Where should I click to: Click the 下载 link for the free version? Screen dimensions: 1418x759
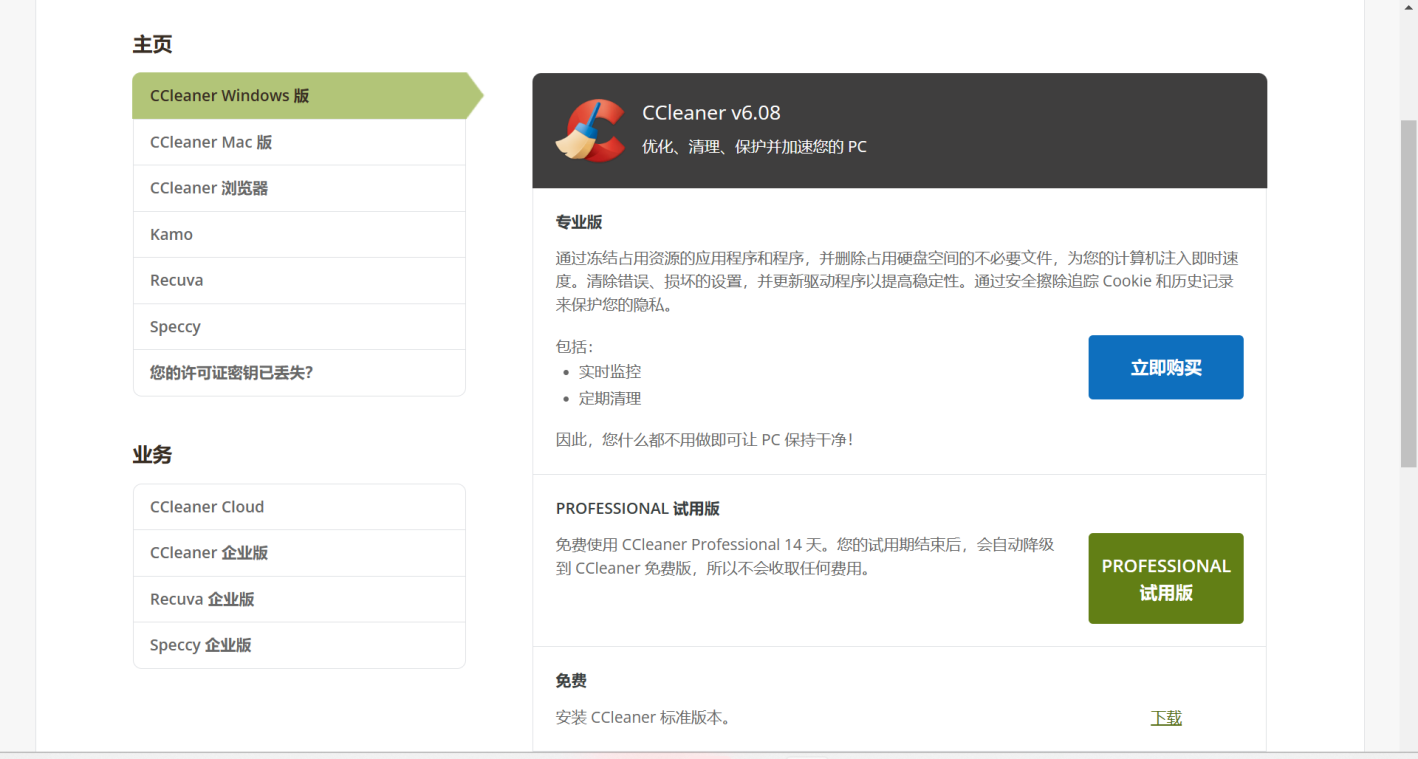pyautogui.click(x=1165, y=717)
